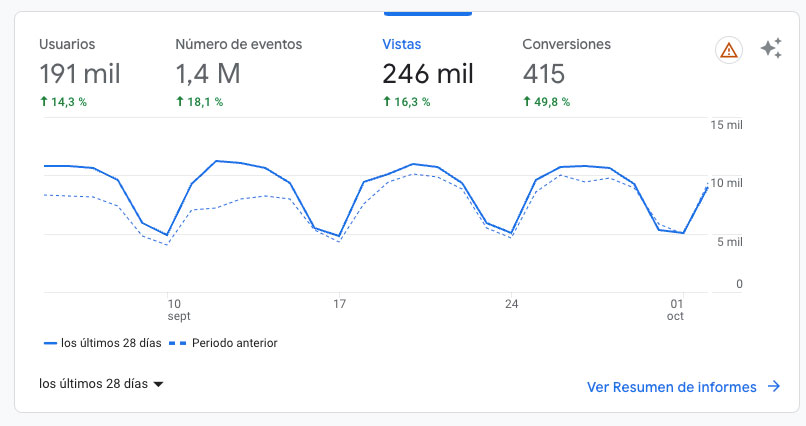Click the 246 mil Vistas value
This screenshot has width=806, height=426.
tap(427, 74)
